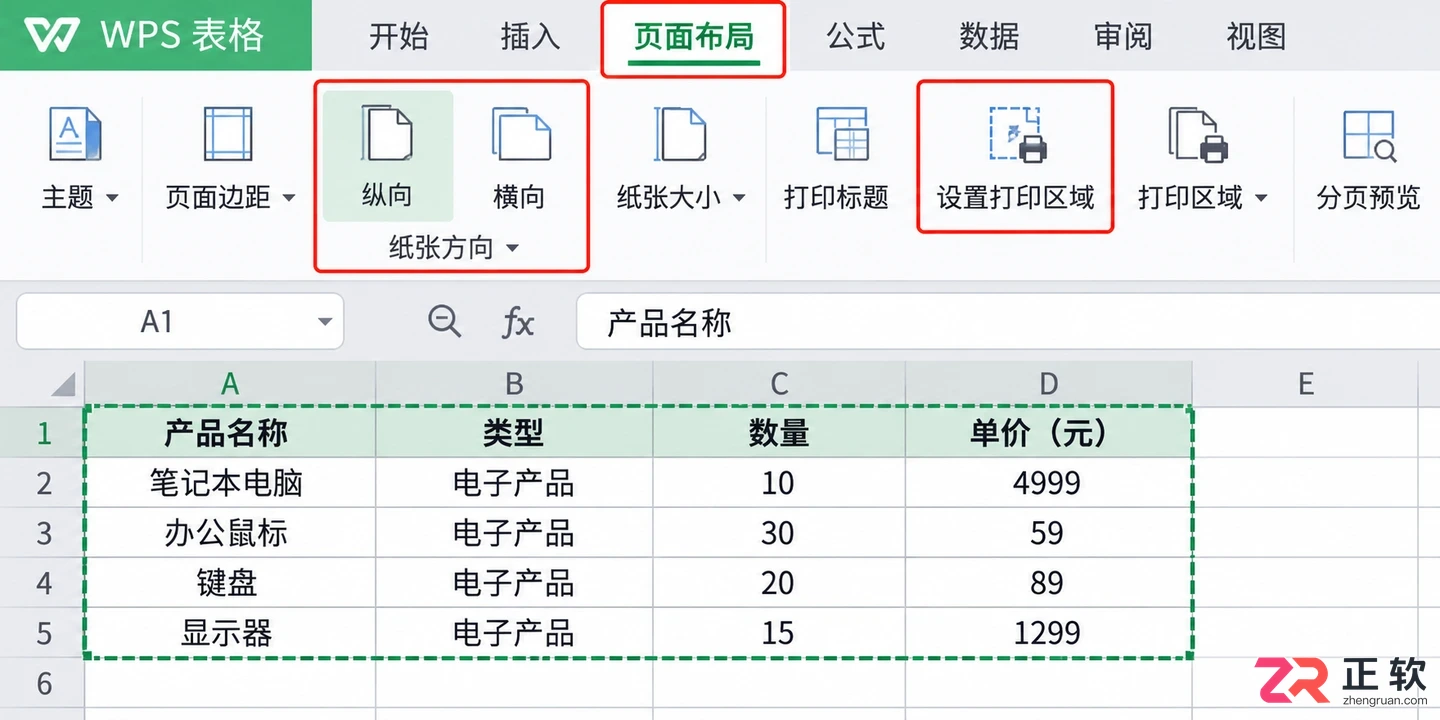This screenshot has height=720, width=1440.
Task: Click the WPS 表格 logo icon
Action: click(52, 35)
